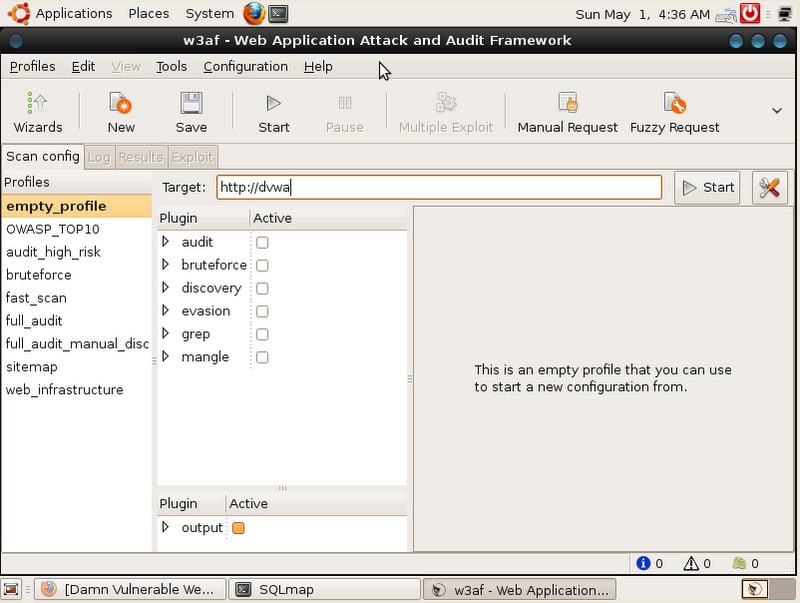Open the Tools menu
Screen dimensions: 800x603
point(171,66)
